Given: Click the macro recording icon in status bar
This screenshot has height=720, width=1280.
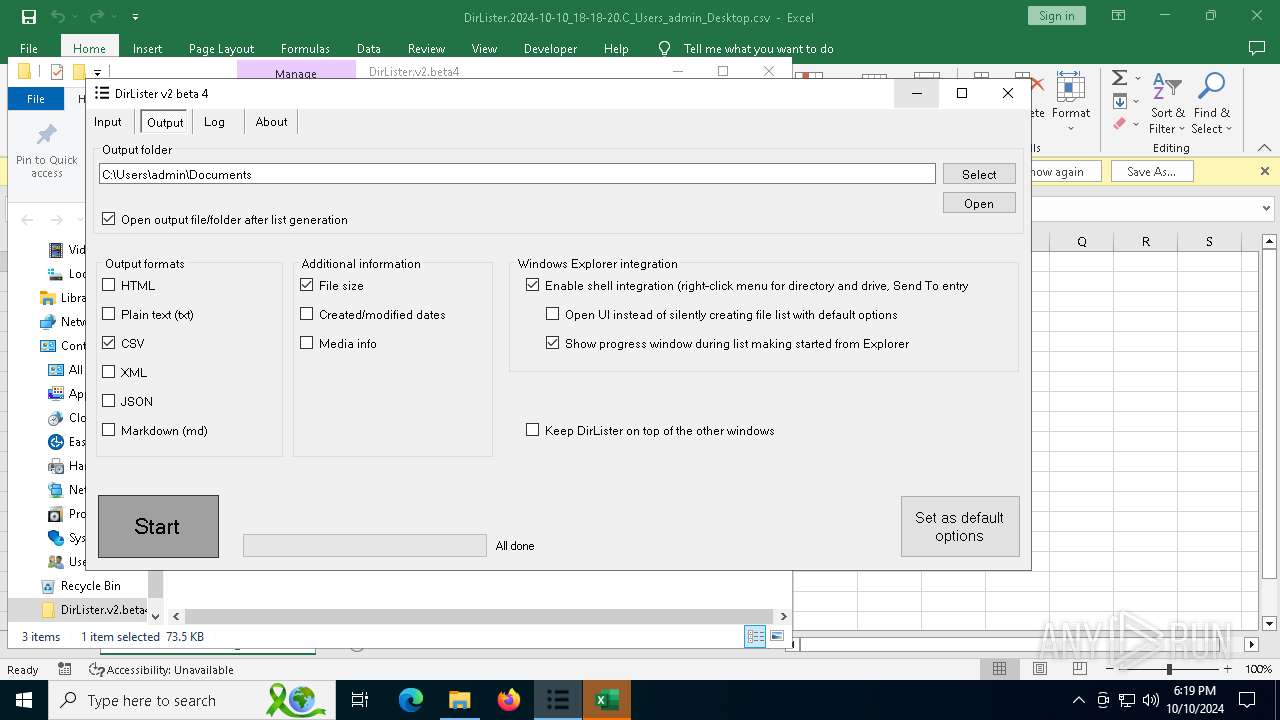Looking at the screenshot, I should coord(65,669).
